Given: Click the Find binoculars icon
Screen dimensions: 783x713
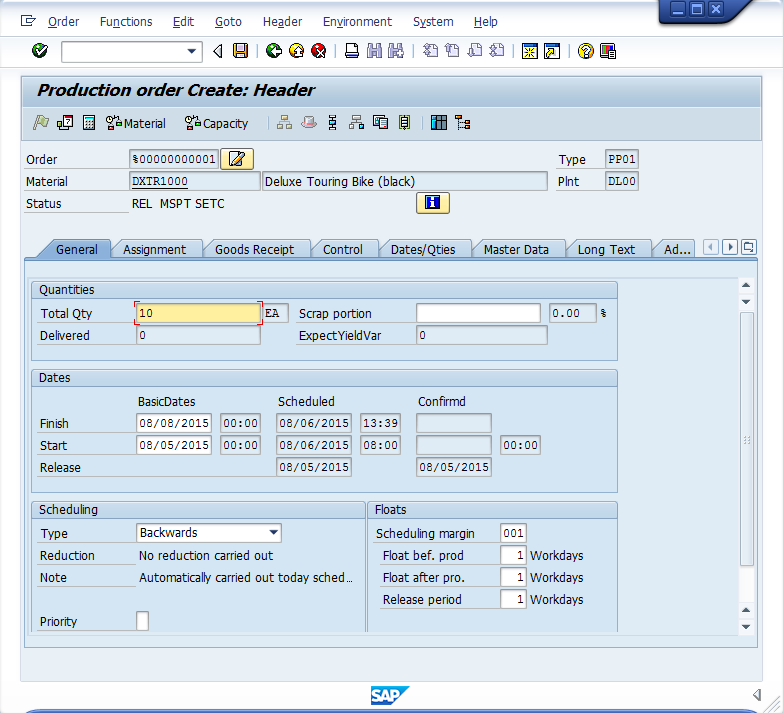Looking at the screenshot, I should (x=374, y=51).
